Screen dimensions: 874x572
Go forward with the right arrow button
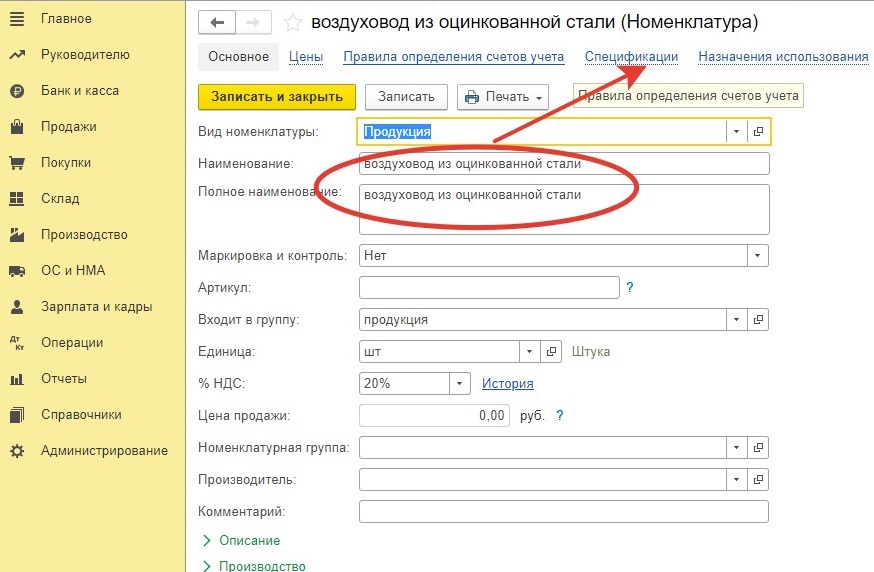click(x=253, y=23)
